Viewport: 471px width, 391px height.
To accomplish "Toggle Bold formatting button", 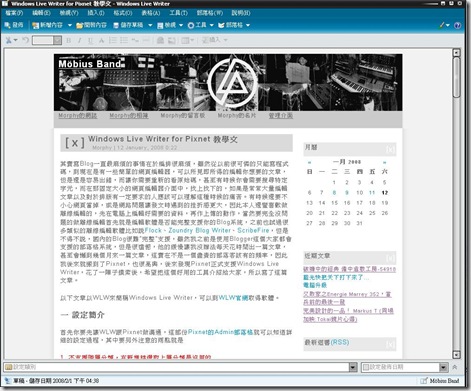I will pos(68,40).
